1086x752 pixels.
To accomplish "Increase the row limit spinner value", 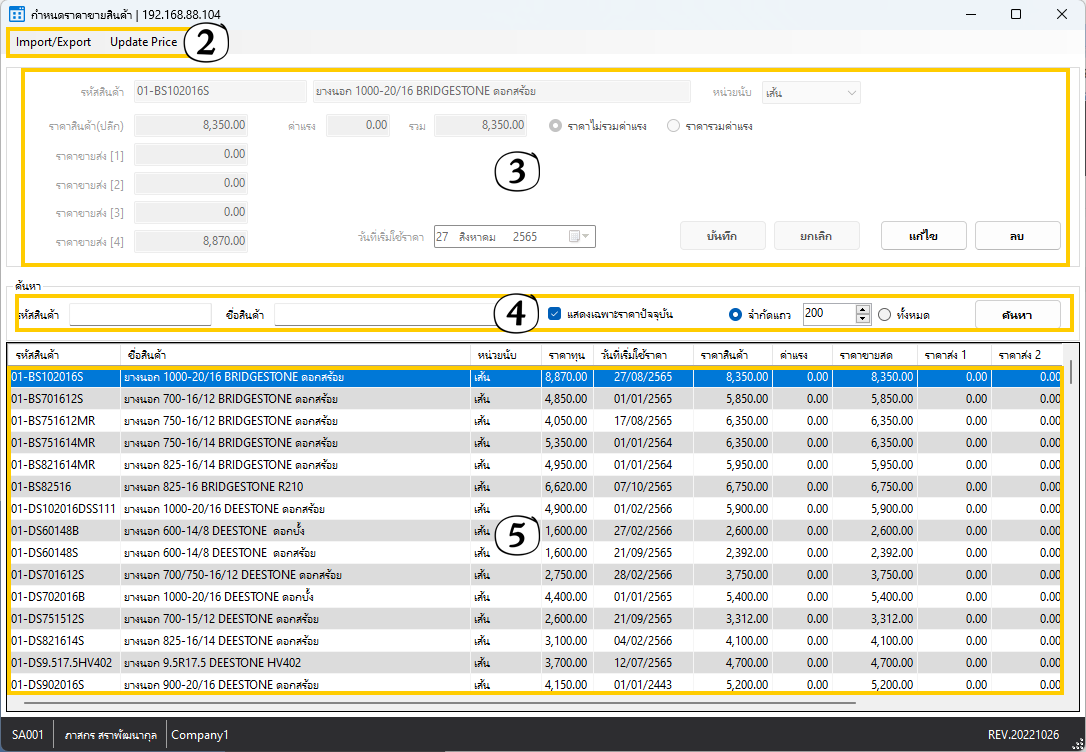I will coord(863,309).
